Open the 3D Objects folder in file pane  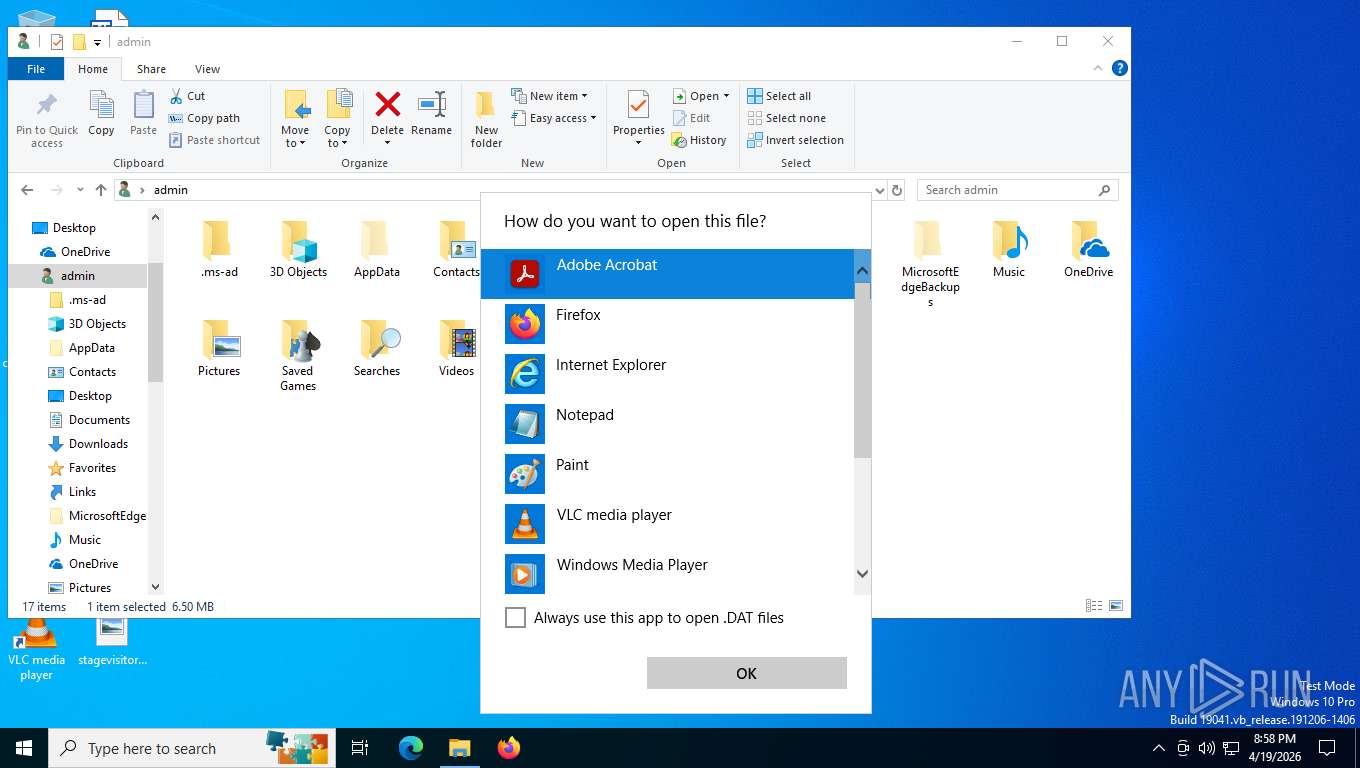click(x=298, y=249)
